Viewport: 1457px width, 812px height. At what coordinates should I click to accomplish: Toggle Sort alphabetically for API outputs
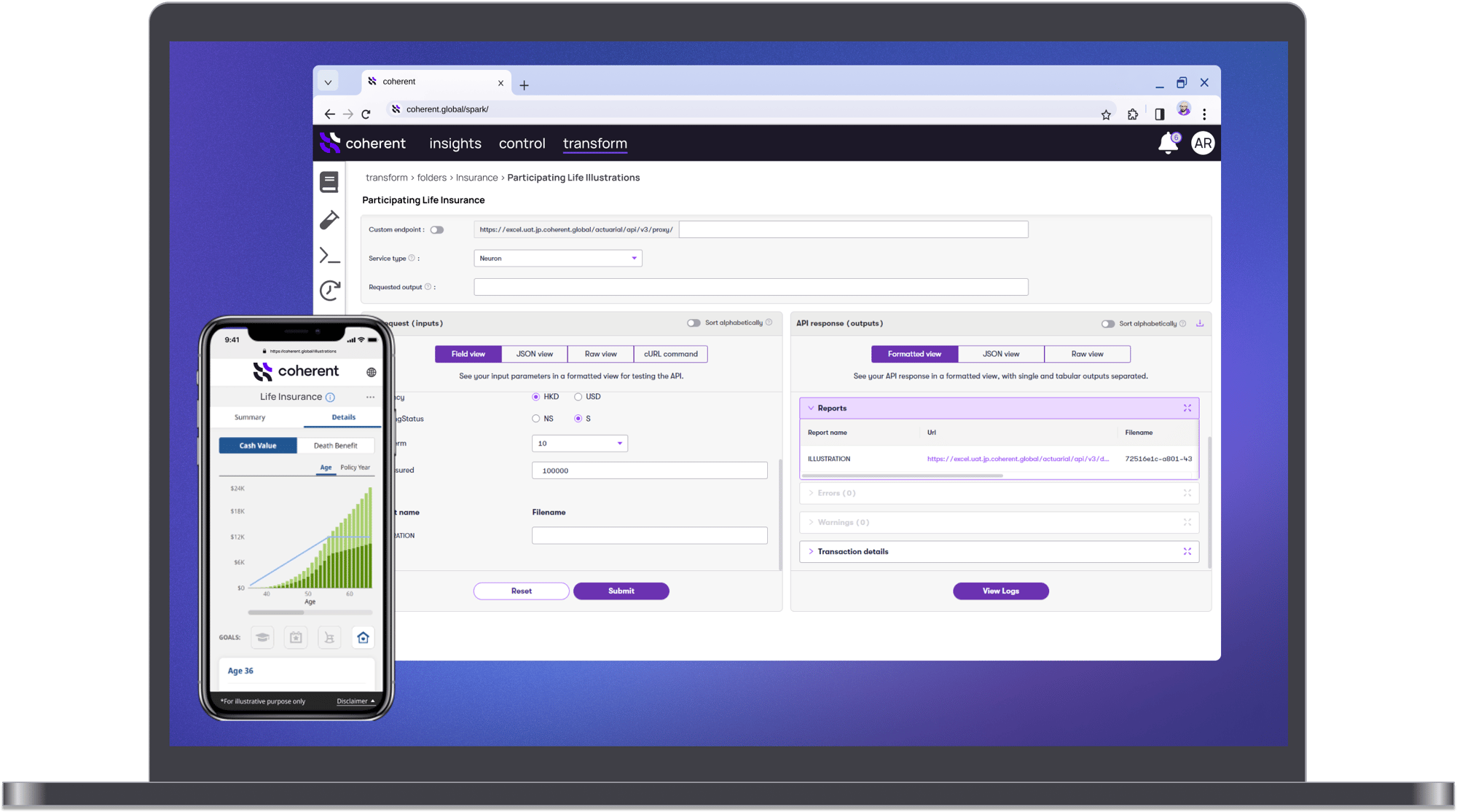click(1107, 324)
